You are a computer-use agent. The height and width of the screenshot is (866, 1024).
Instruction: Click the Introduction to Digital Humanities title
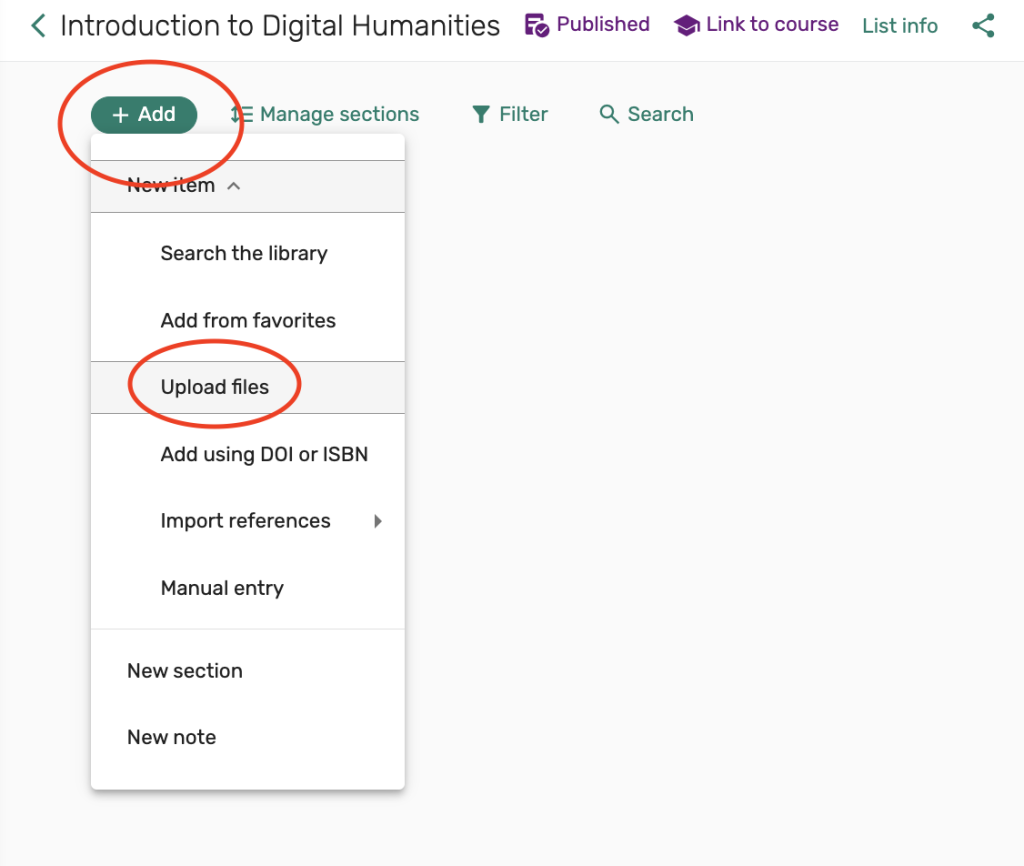pos(280,26)
